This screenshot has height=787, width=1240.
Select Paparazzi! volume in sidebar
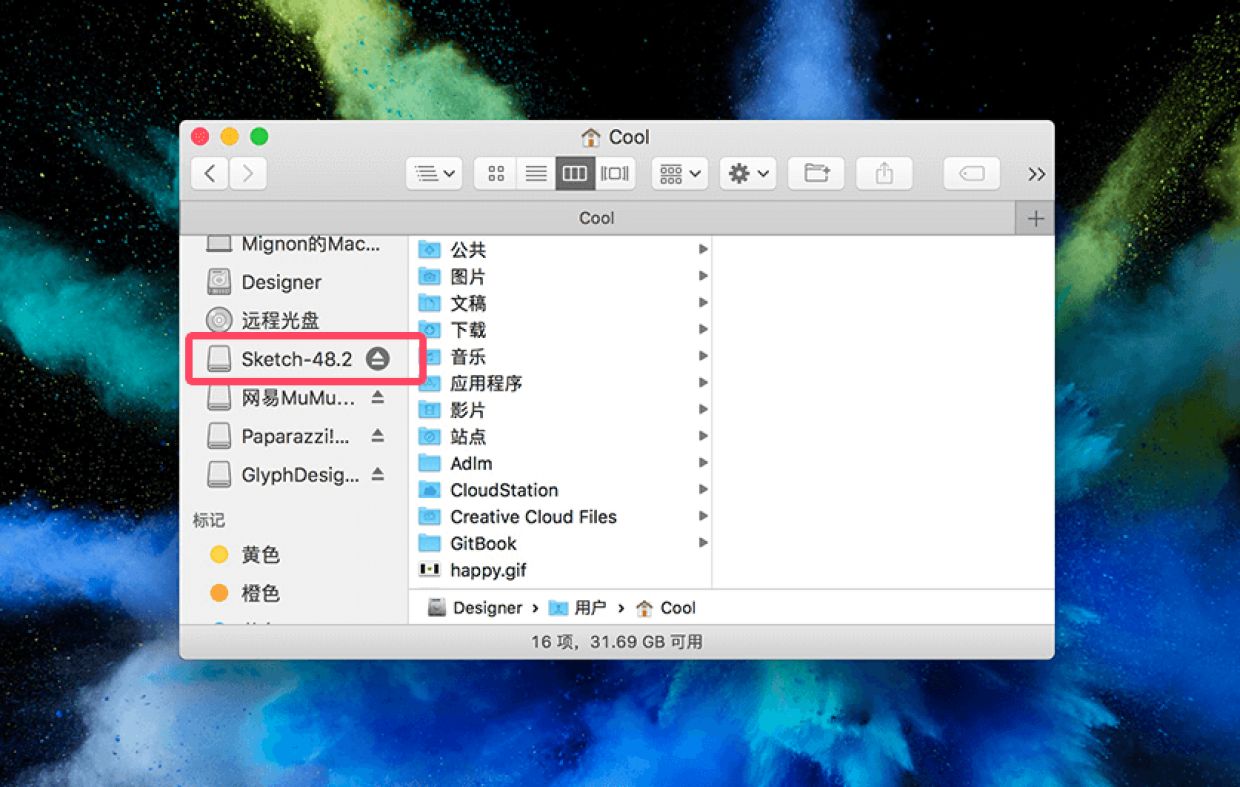pyautogui.click(x=293, y=436)
